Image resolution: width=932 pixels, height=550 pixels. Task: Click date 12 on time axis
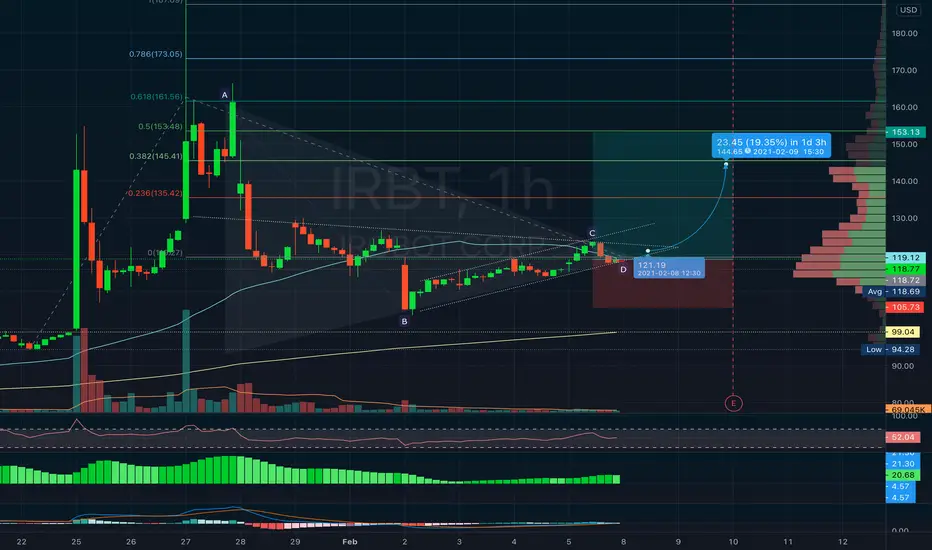pyautogui.click(x=843, y=542)
